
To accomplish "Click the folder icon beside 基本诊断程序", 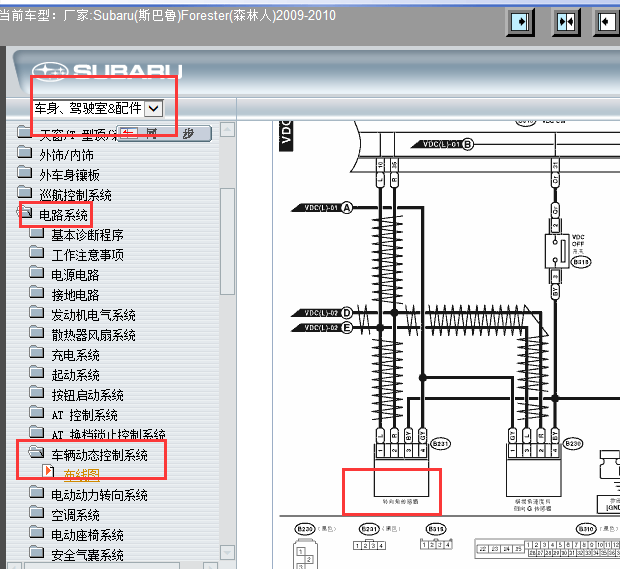I will [x=37, y=232].
